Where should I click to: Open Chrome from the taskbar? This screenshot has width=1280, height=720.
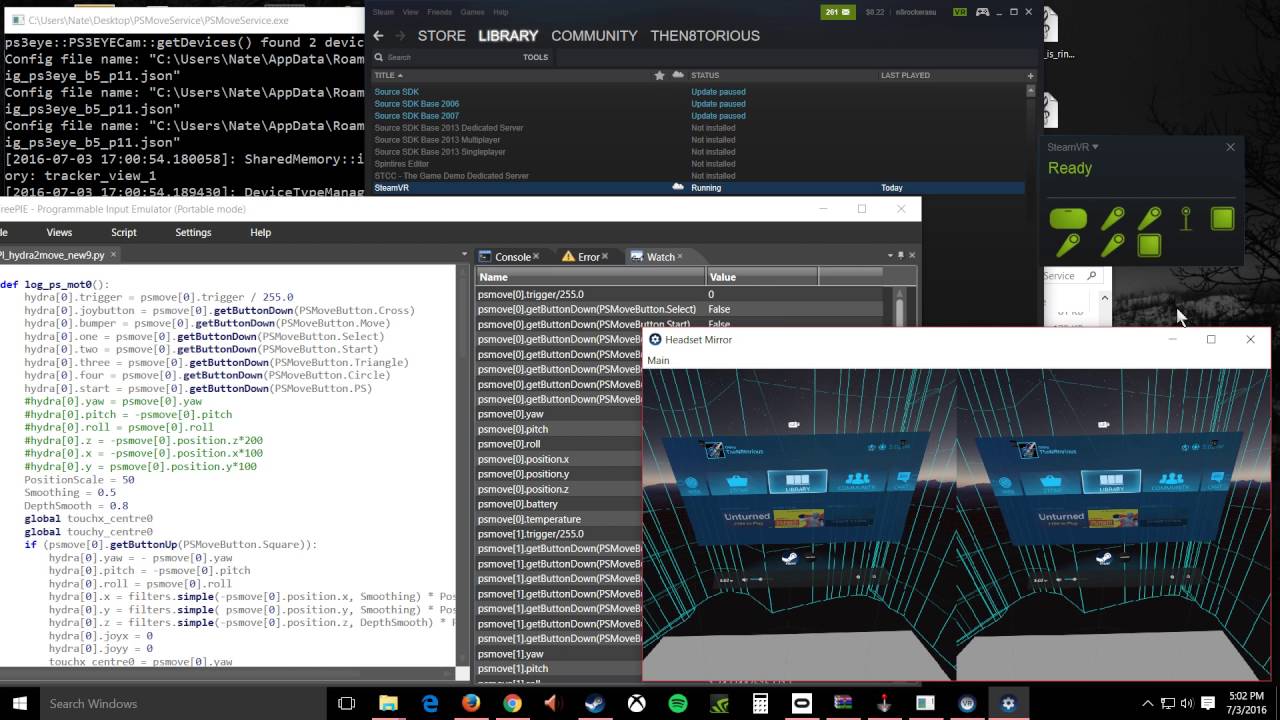coord(512,703)
